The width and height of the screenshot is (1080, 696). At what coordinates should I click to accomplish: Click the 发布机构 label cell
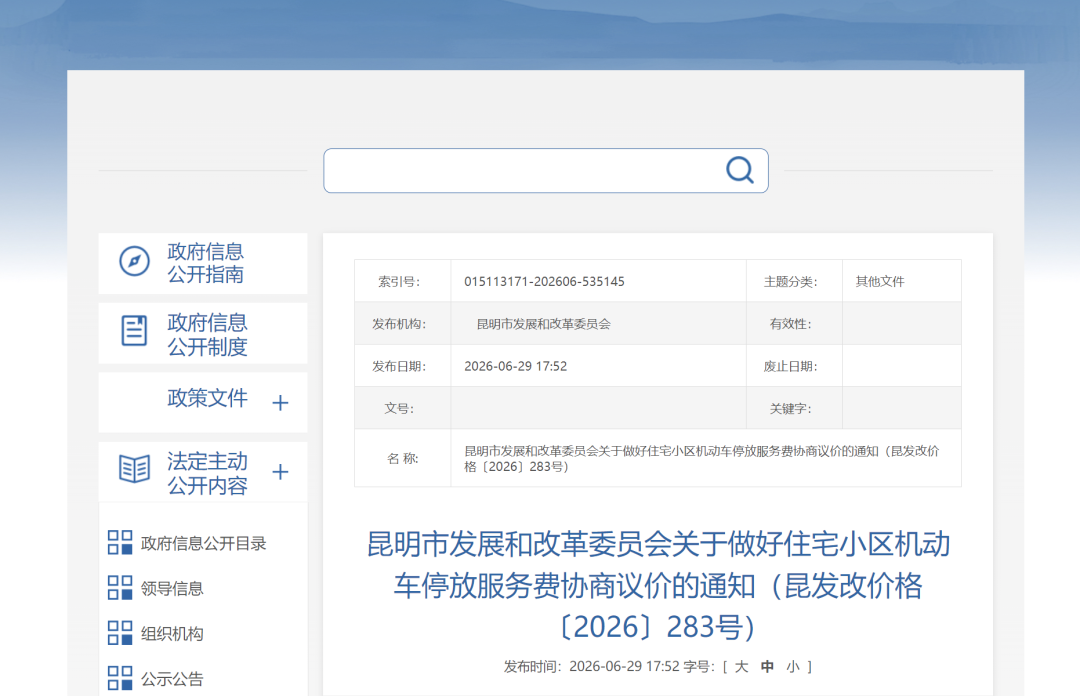click(402, 324)
